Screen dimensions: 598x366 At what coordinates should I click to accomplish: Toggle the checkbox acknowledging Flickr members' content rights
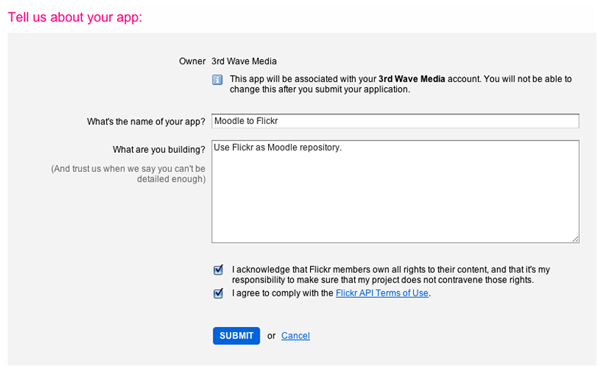click(218, 270)
